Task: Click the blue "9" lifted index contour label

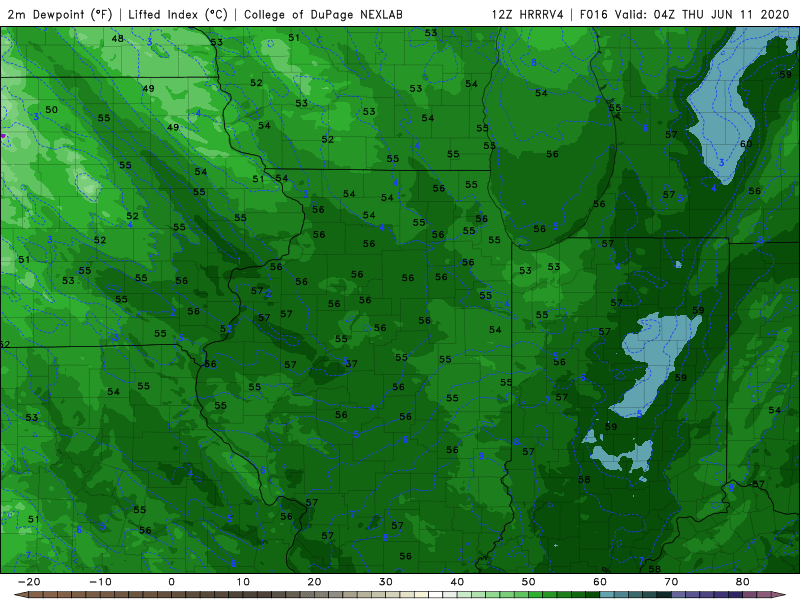Action: [481, 456]
